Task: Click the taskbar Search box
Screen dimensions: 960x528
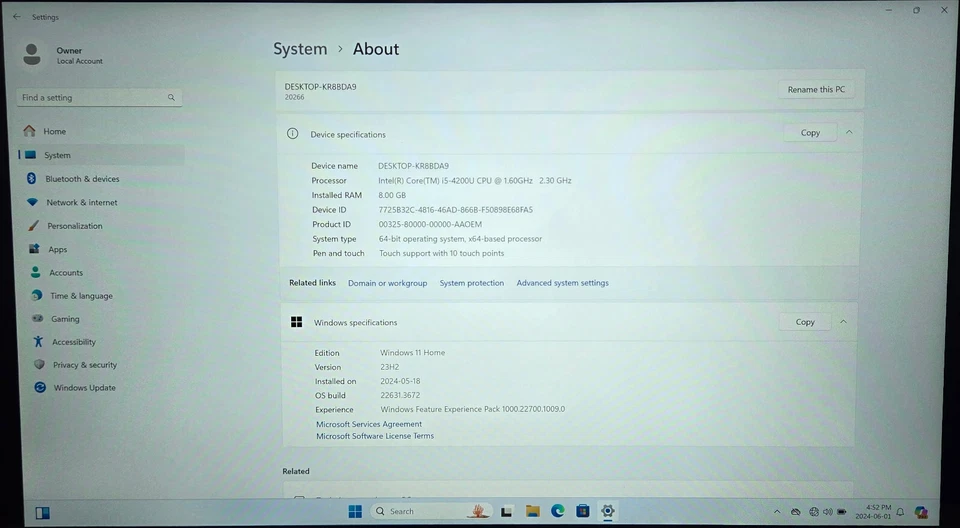Action: (x=432, y=511)
